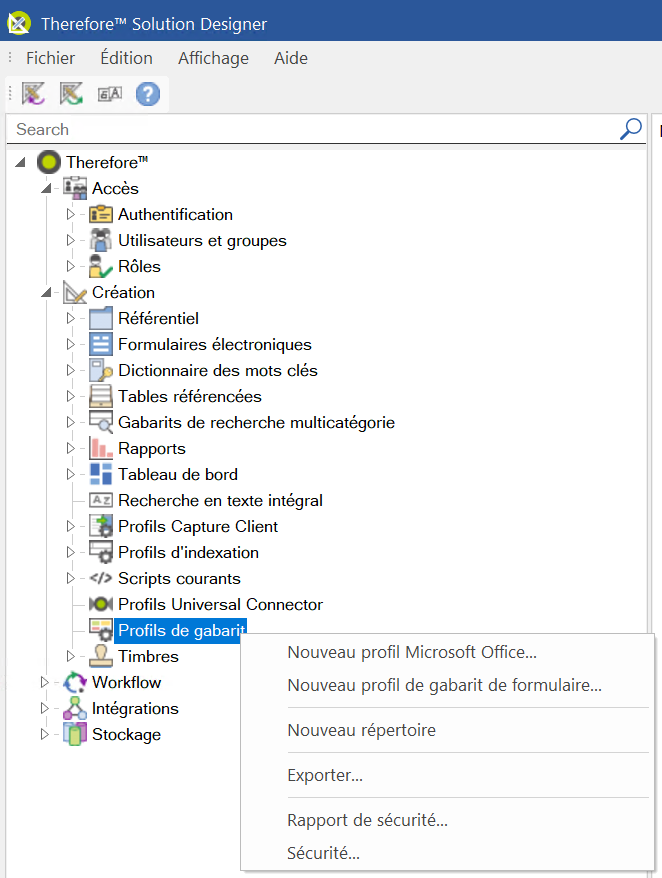Click the Création ruler icon
The height and width of the screenshot is (878, 662).
tap(75, 292)
